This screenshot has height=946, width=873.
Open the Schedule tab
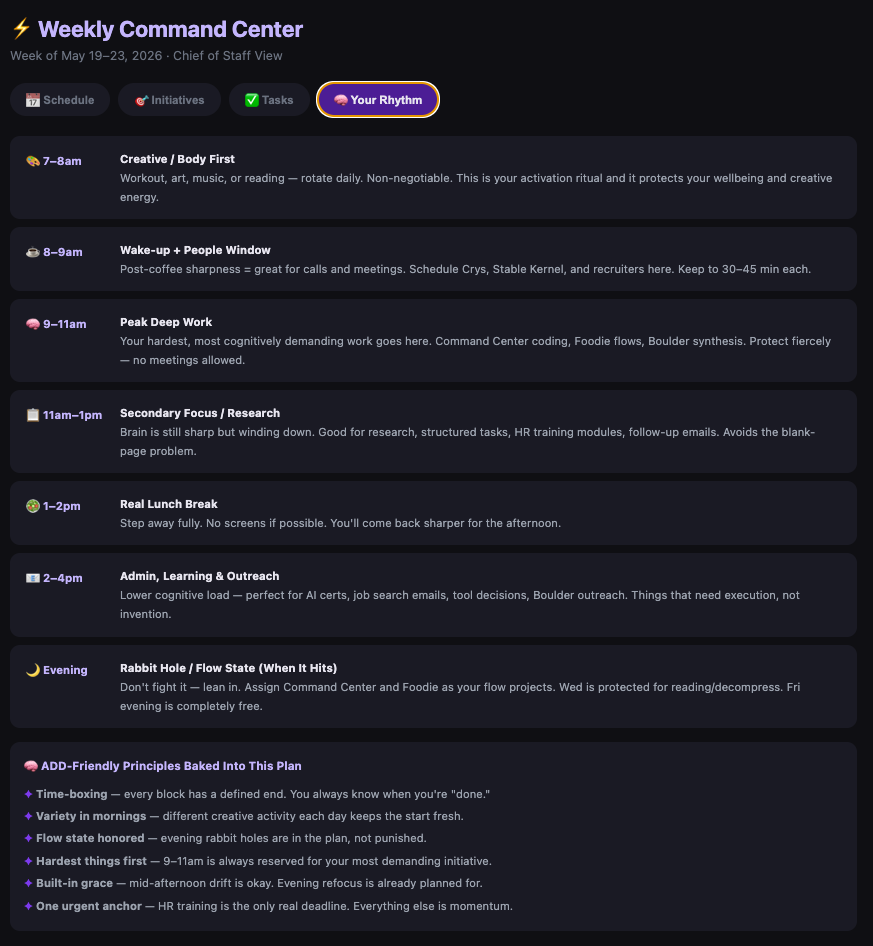click(60, 100)
